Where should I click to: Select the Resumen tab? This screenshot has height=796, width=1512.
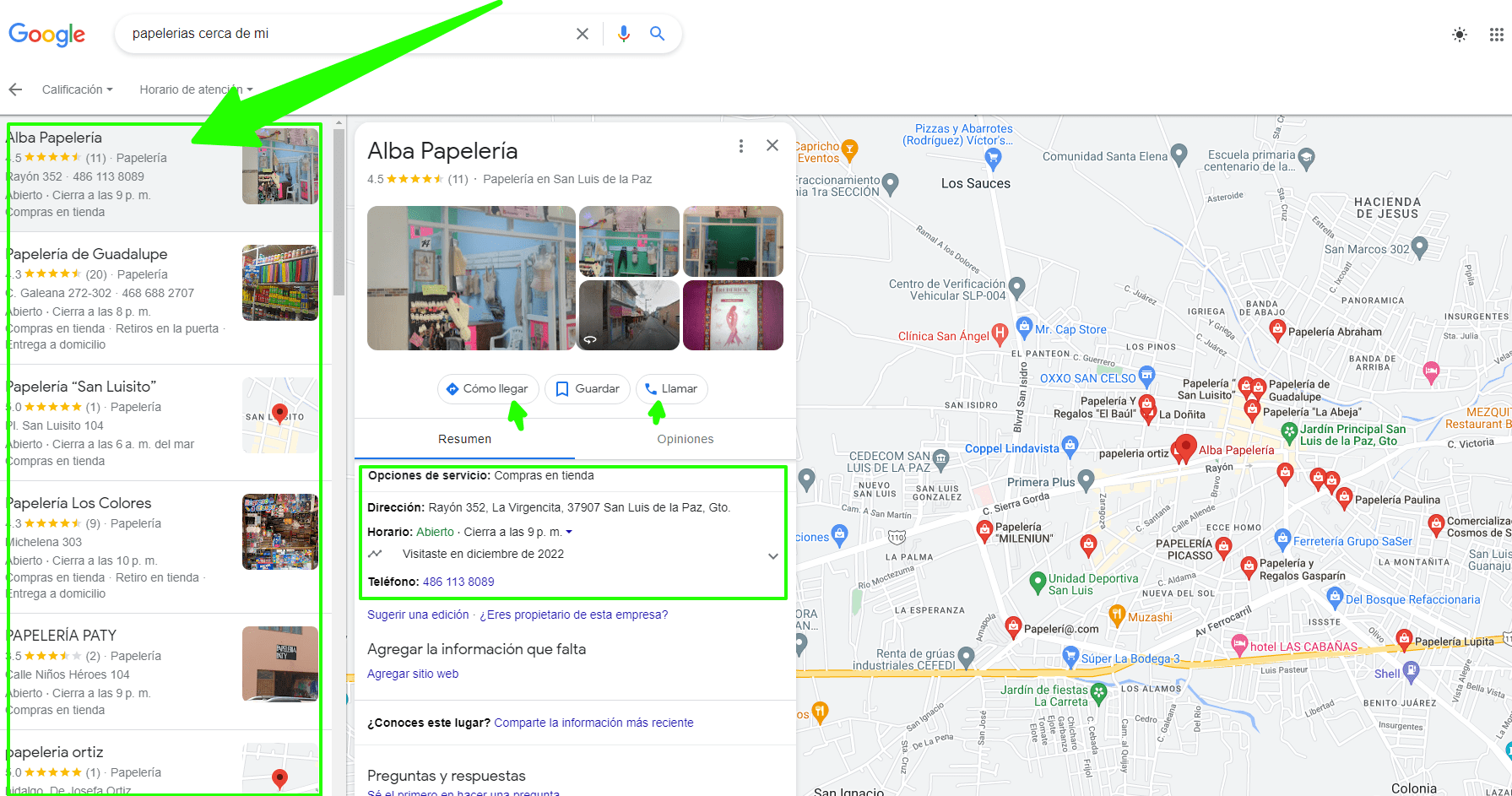[x=464, y=439]
